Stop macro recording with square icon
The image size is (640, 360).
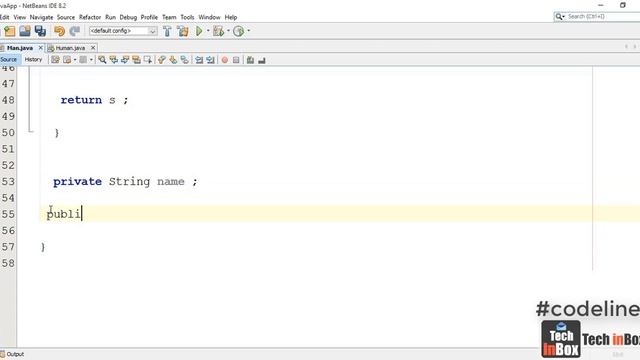pyautogui.click(x=236, y=60)
